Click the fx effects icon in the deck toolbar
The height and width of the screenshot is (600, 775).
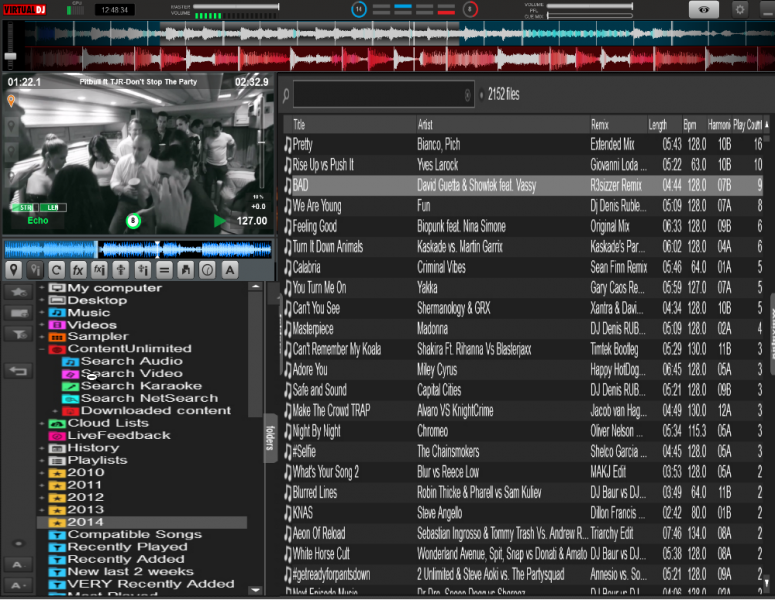(77, 271)
